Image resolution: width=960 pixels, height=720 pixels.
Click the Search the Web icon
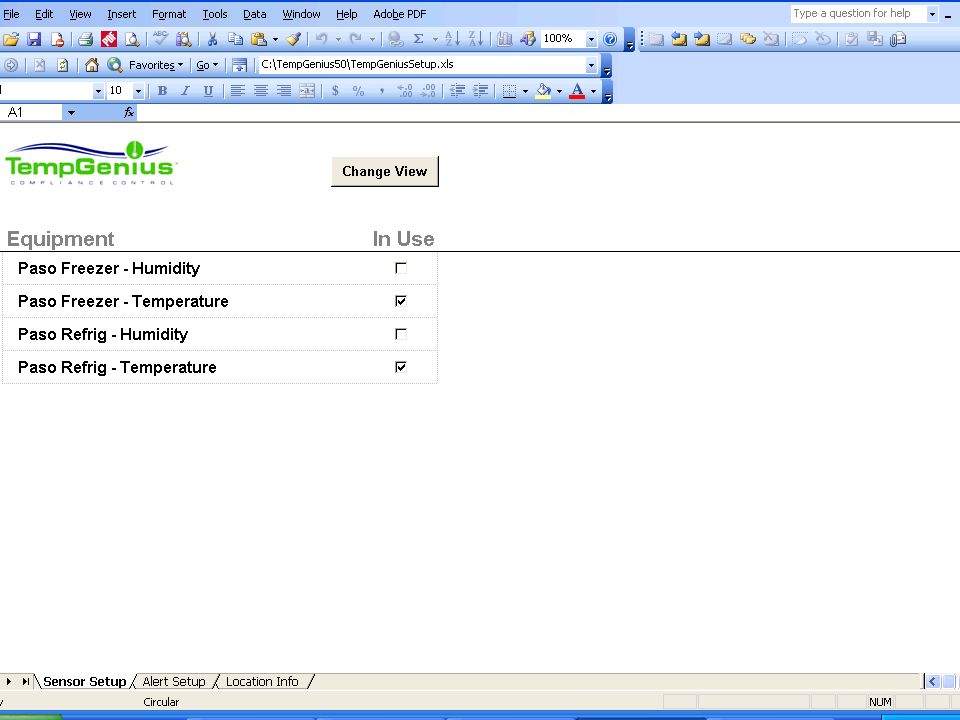click(114, 65)
